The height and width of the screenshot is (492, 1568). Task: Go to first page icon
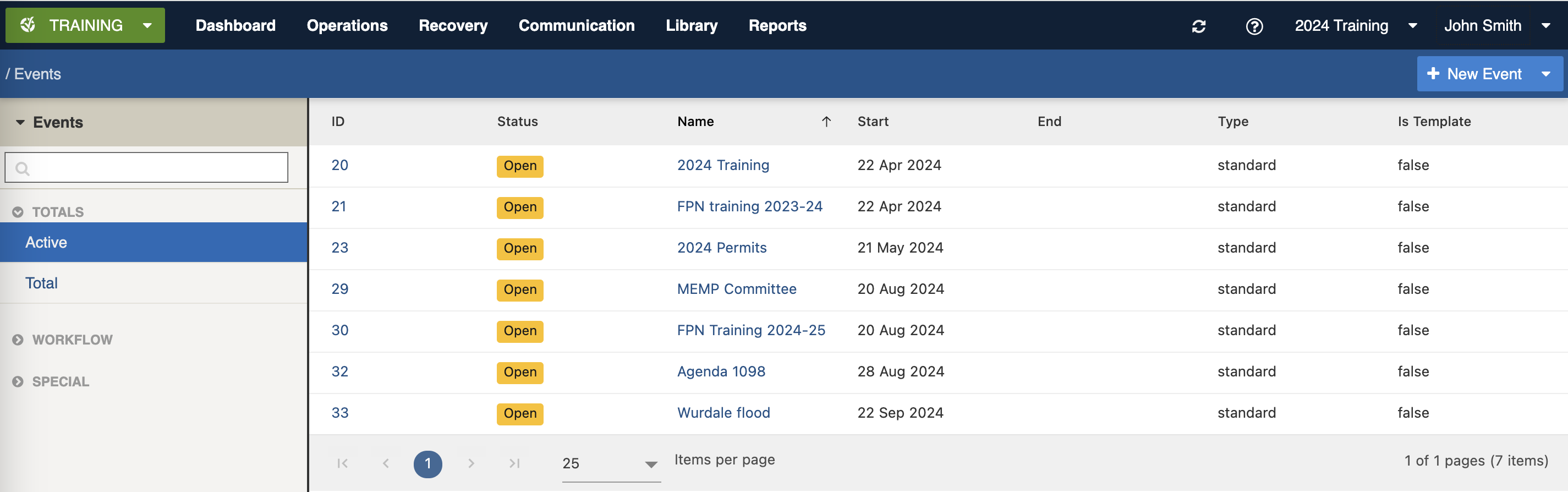click(342, 463)
